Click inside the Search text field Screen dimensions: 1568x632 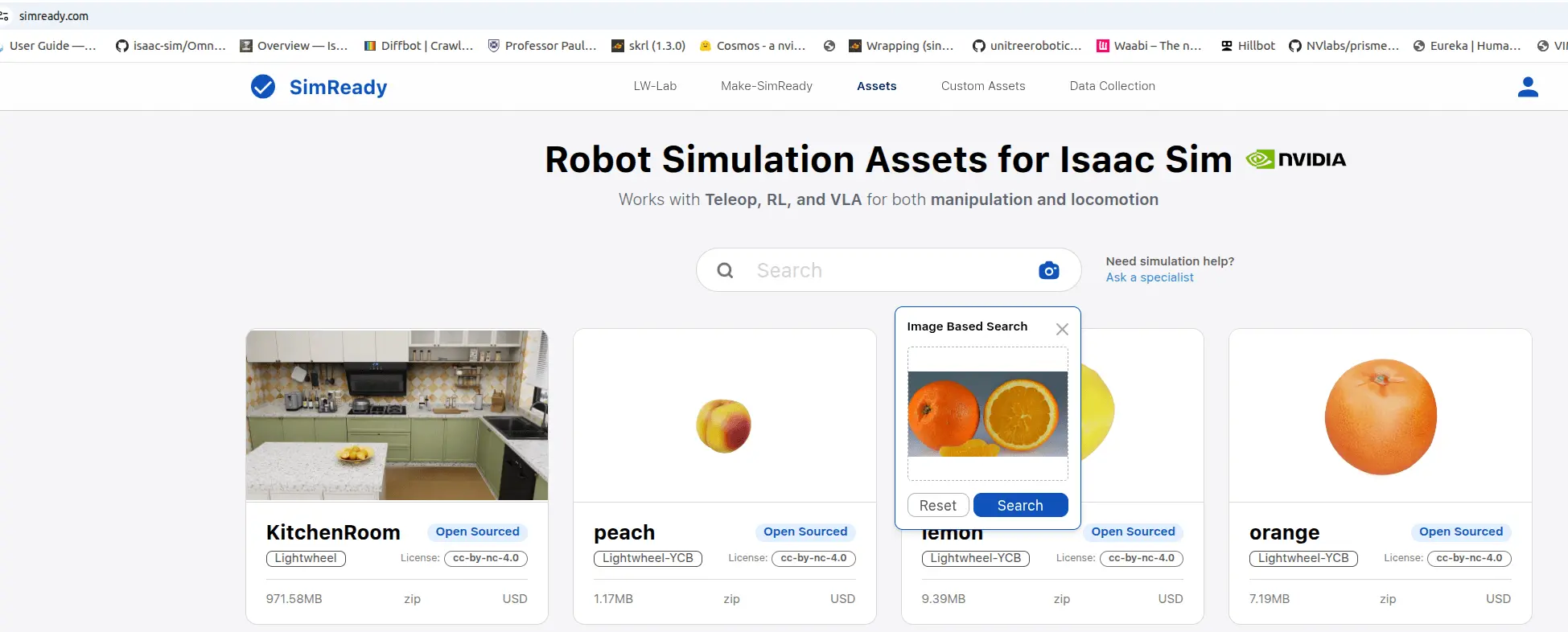[885, 271]
